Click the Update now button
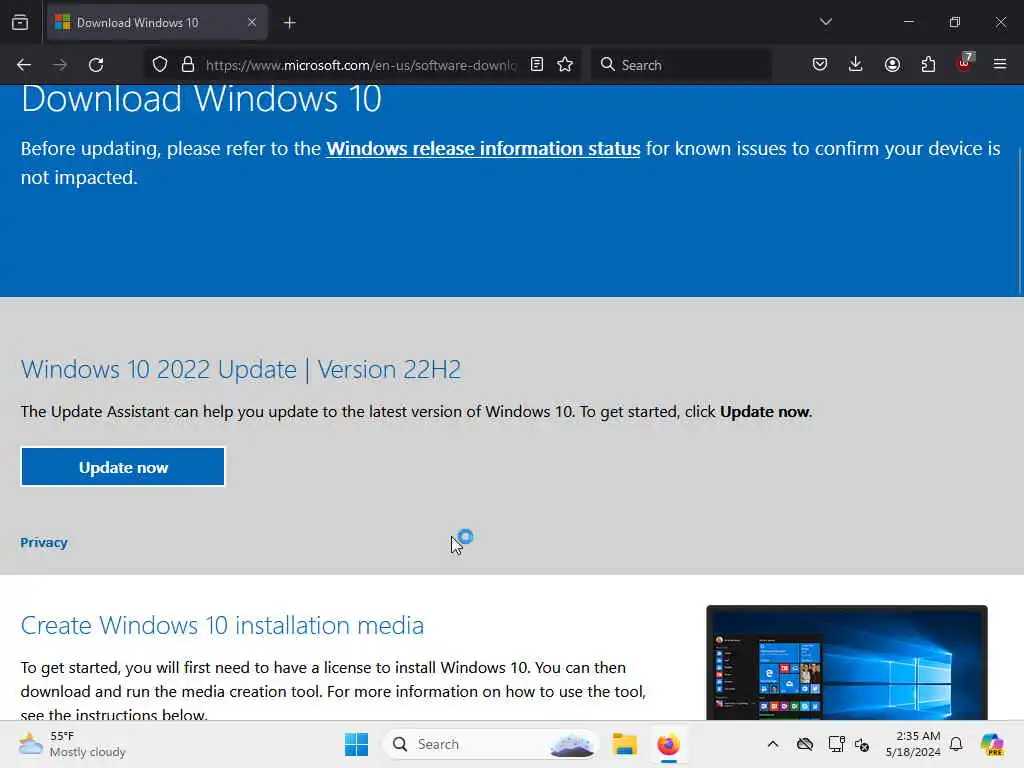Viewport: 1024px width, 768px height. point(123,467)
